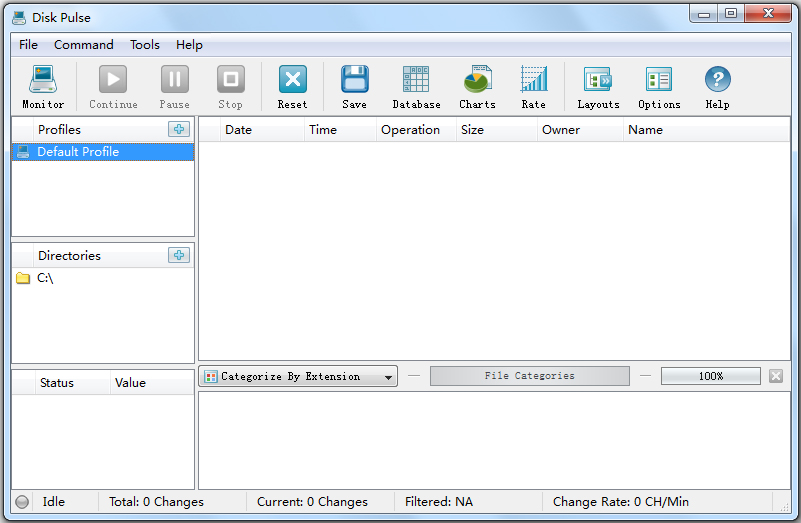Click the gray idle status indicator
801x523 pixels.
(x=22, y=502)
